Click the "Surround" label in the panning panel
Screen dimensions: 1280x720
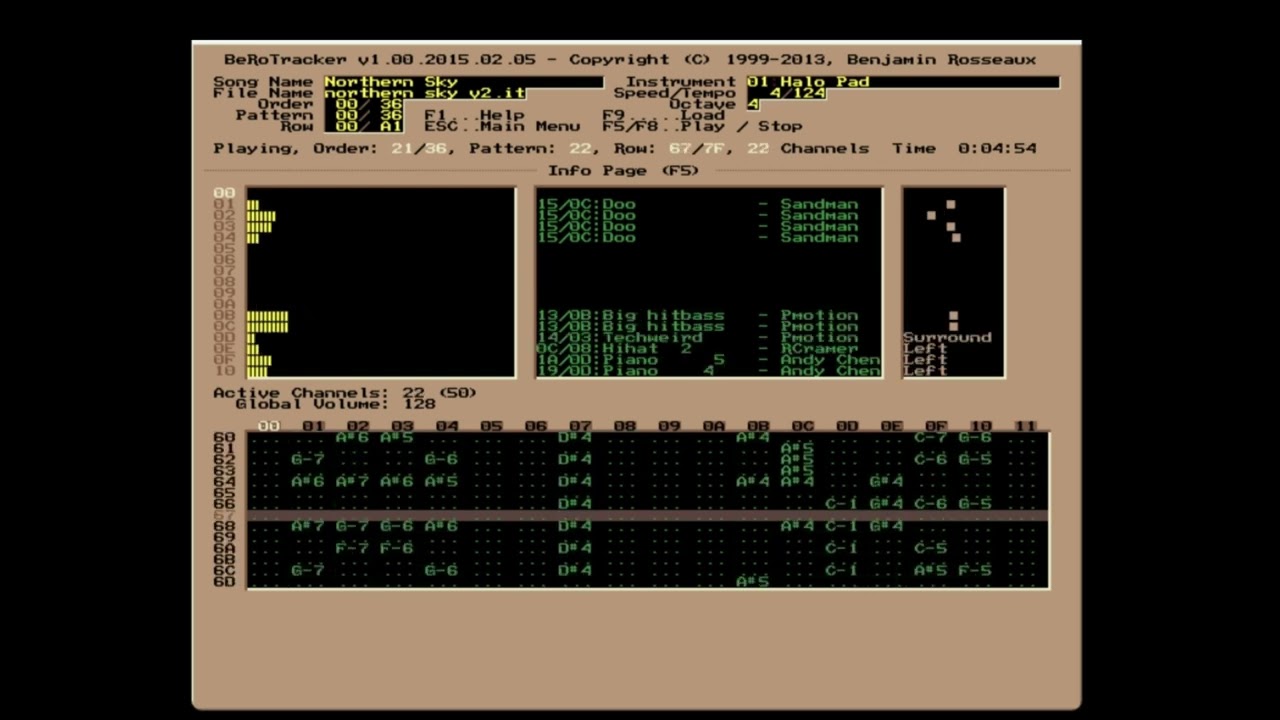pyautogui.click(x=947, y=338)
